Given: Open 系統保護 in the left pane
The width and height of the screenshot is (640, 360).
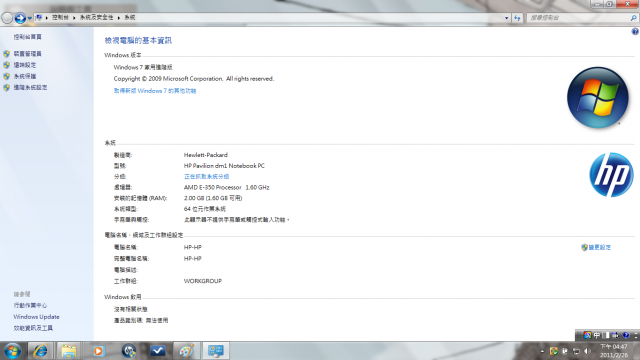Looking at the screenshot, I should pyautogui.click(x=25, y=76).
